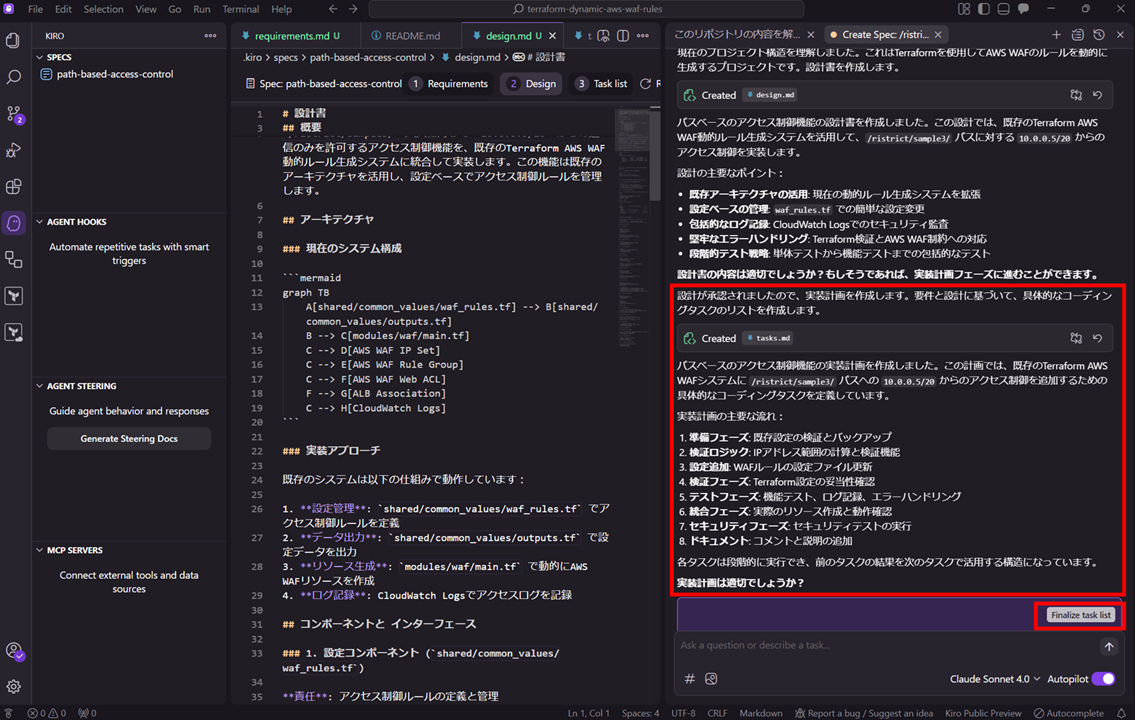
Task: Click Generate Steering Docs button
Action: 129,439
